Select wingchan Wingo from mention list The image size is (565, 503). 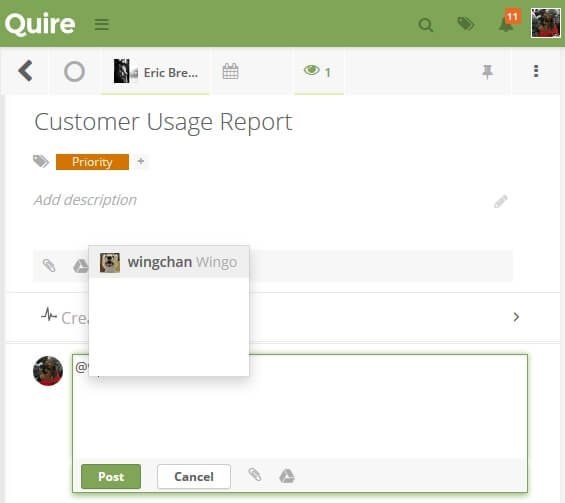coord(169,262)
